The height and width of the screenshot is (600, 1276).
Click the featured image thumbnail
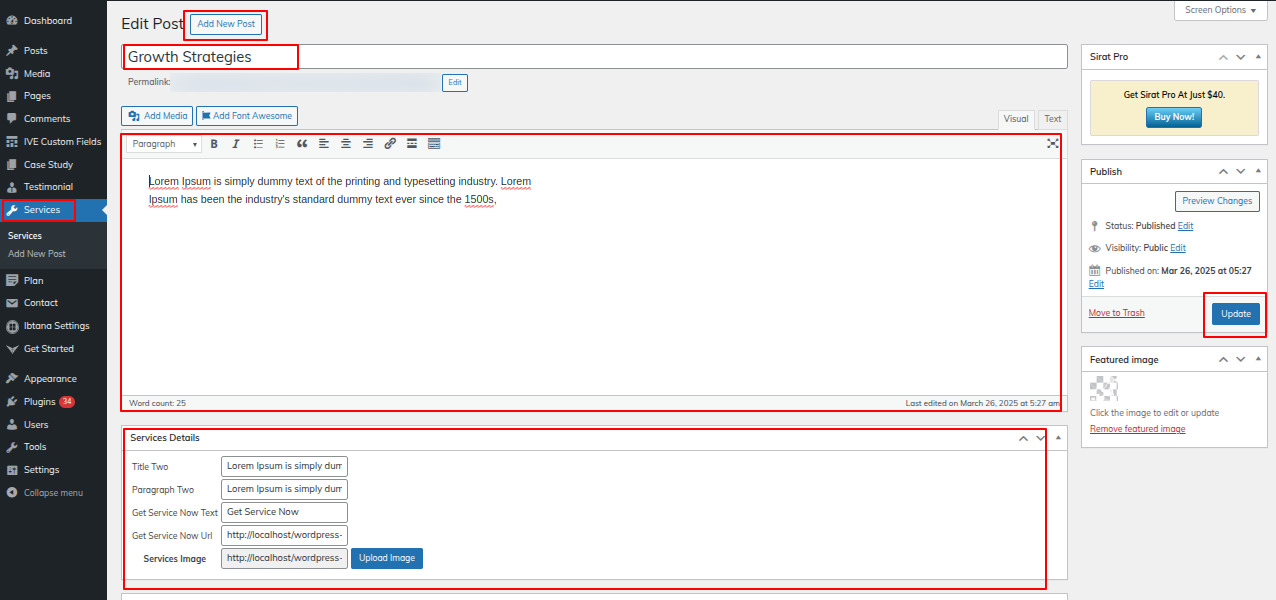pyautogui.click(x=1102, y=388)
